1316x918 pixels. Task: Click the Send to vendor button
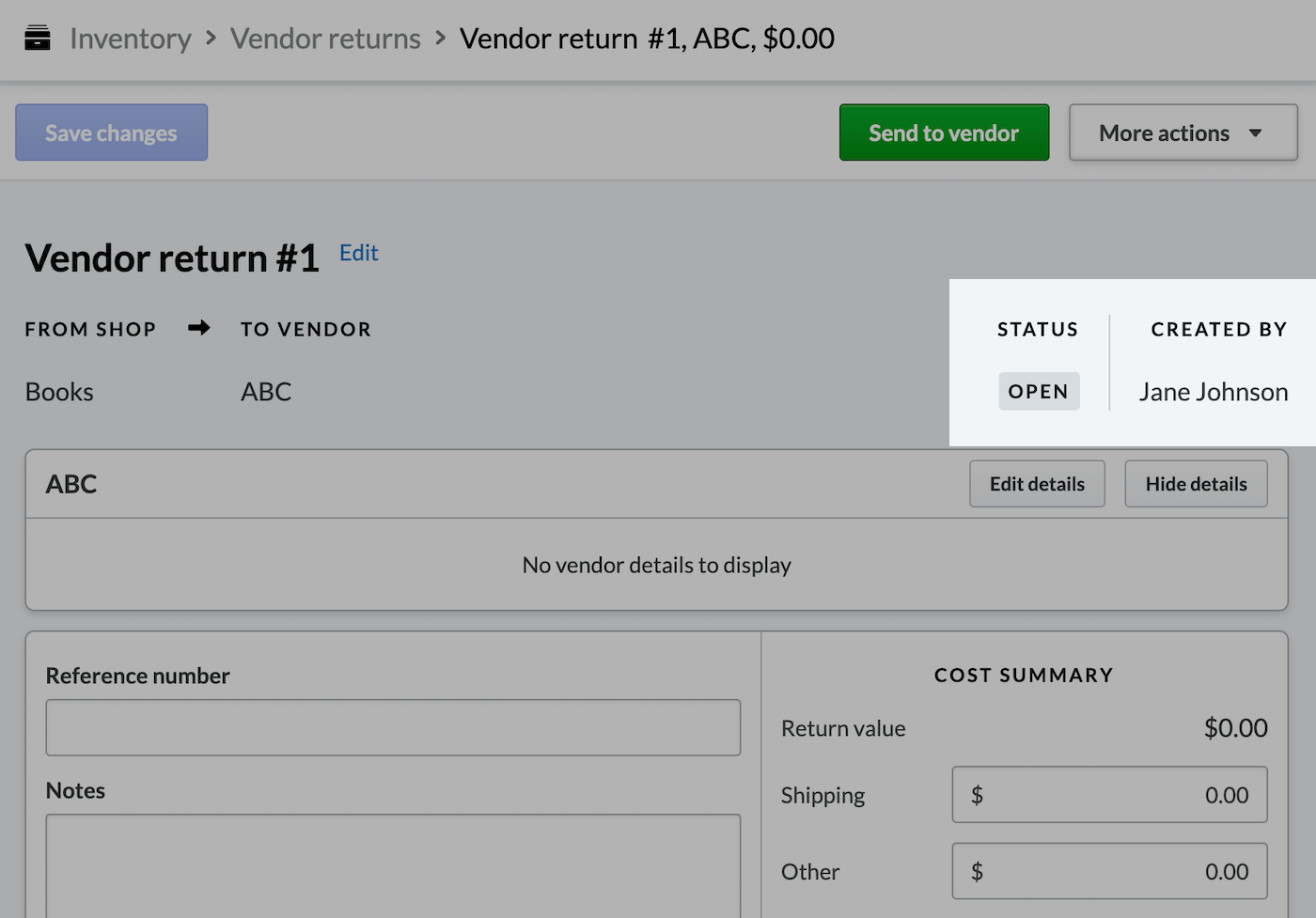tap(944, 132)
